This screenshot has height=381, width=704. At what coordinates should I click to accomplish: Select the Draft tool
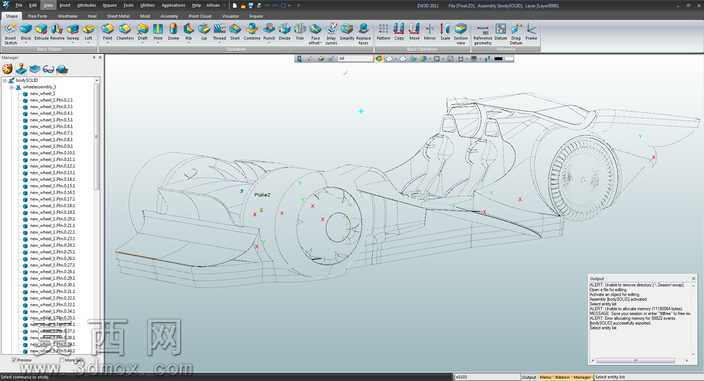pyautogui.click(x=143, y=32)
